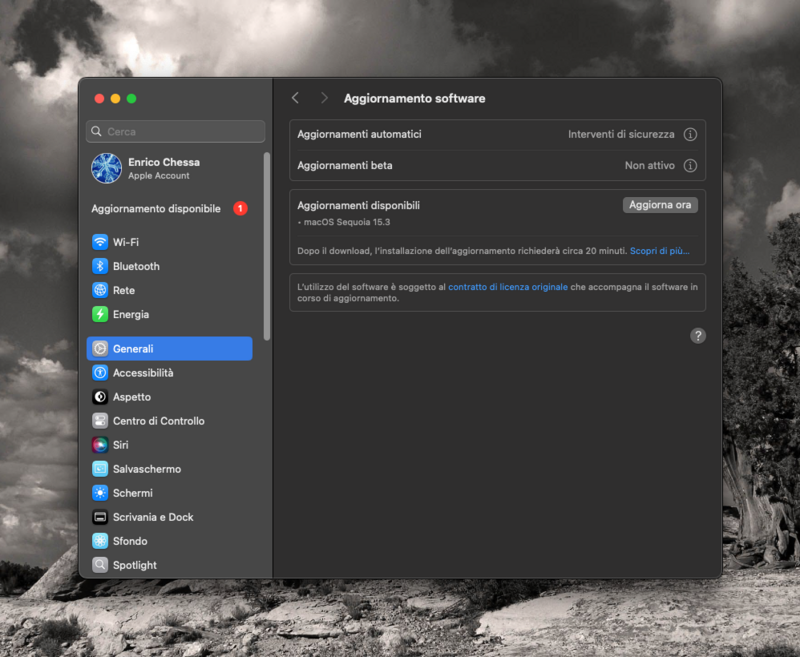Click Interventi di sicurezza value
Image resolution: width=800 pixels, height=657 pixels.
tap(621, 134)
